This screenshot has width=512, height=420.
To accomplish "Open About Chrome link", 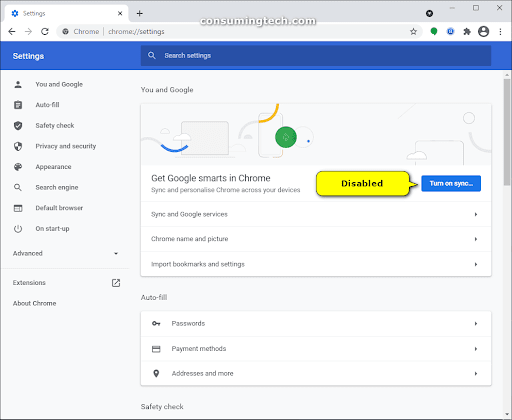I will 35,303.
